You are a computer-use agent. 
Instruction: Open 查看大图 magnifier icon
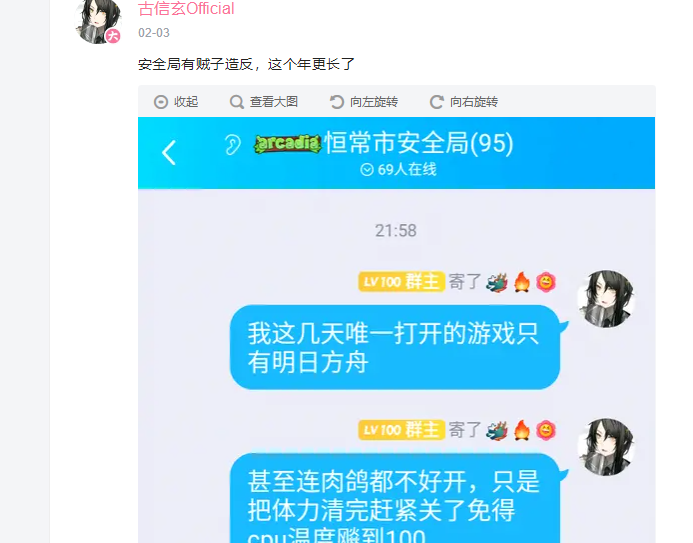click(237, 102)
